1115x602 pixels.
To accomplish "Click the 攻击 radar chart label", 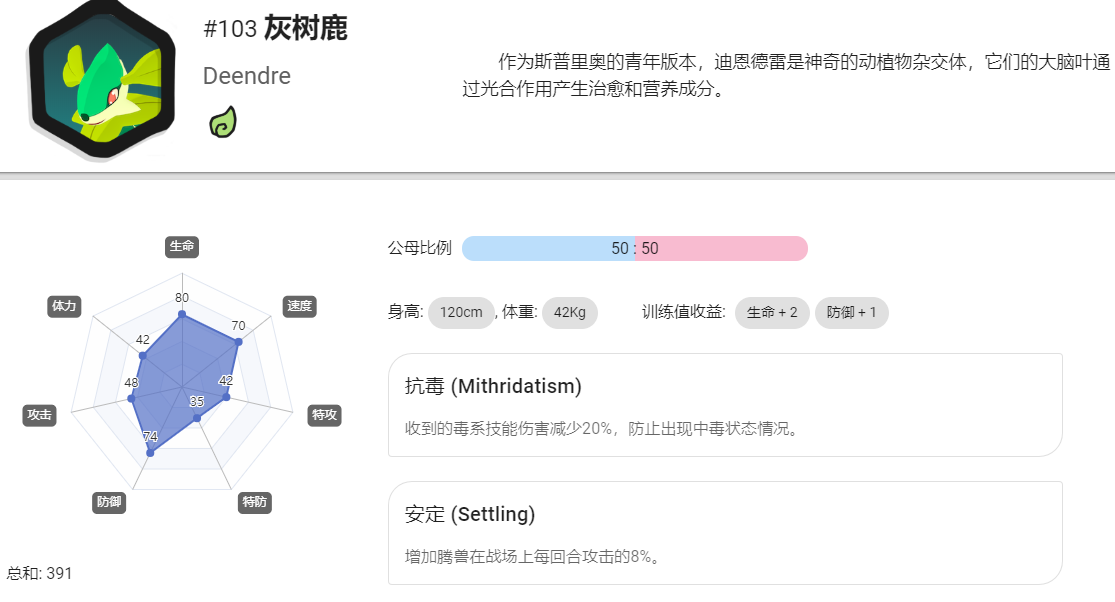I will pos(39,415).
